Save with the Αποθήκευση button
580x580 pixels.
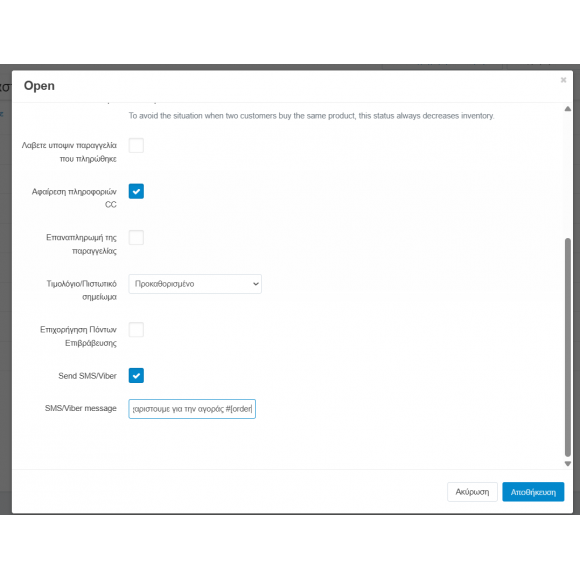point(533,492)
